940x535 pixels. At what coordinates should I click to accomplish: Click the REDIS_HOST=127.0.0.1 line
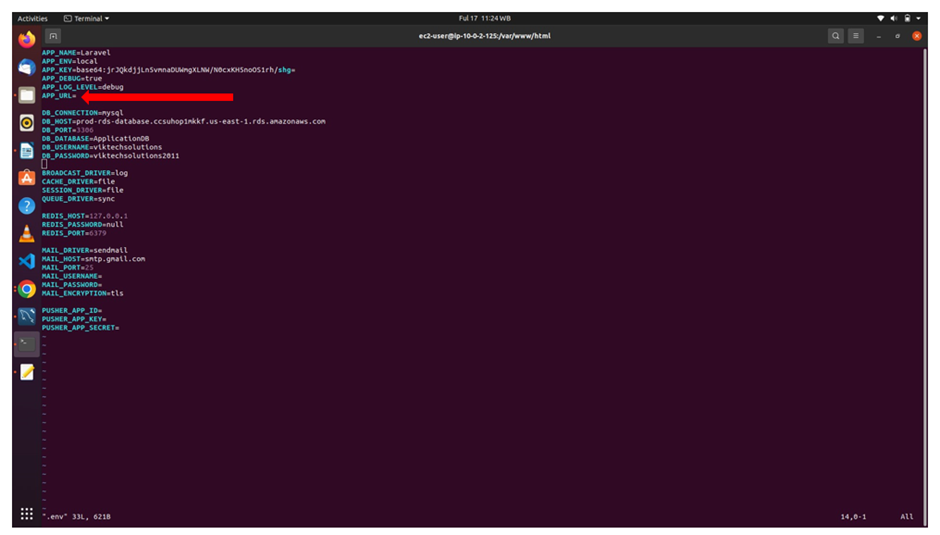[85, 216]
